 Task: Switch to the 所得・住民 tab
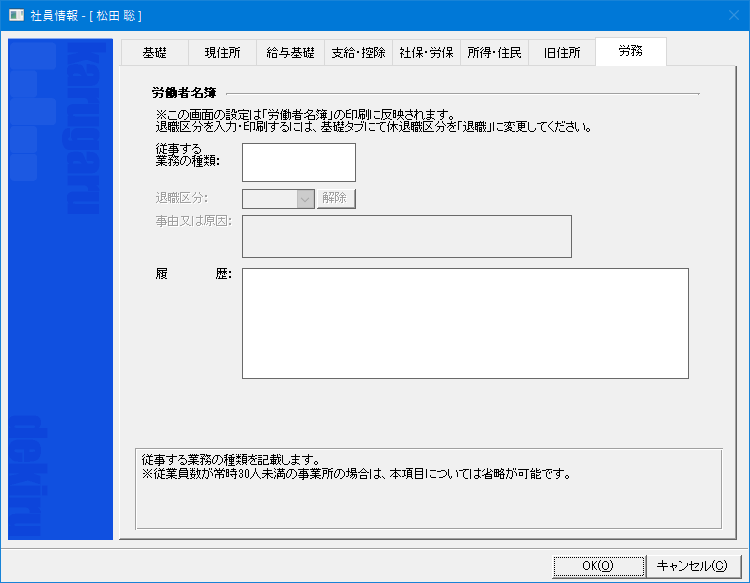(x=494, y=53)
